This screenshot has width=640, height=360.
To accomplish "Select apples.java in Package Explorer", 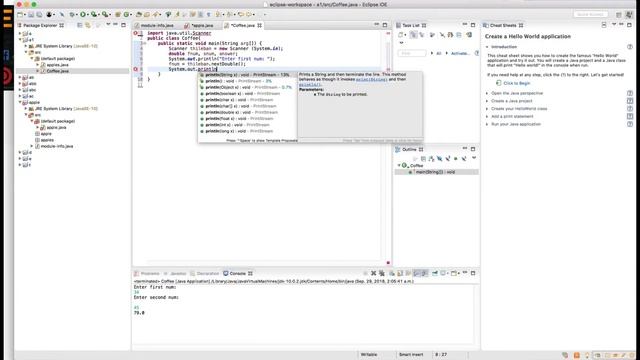I will (57, 65).
